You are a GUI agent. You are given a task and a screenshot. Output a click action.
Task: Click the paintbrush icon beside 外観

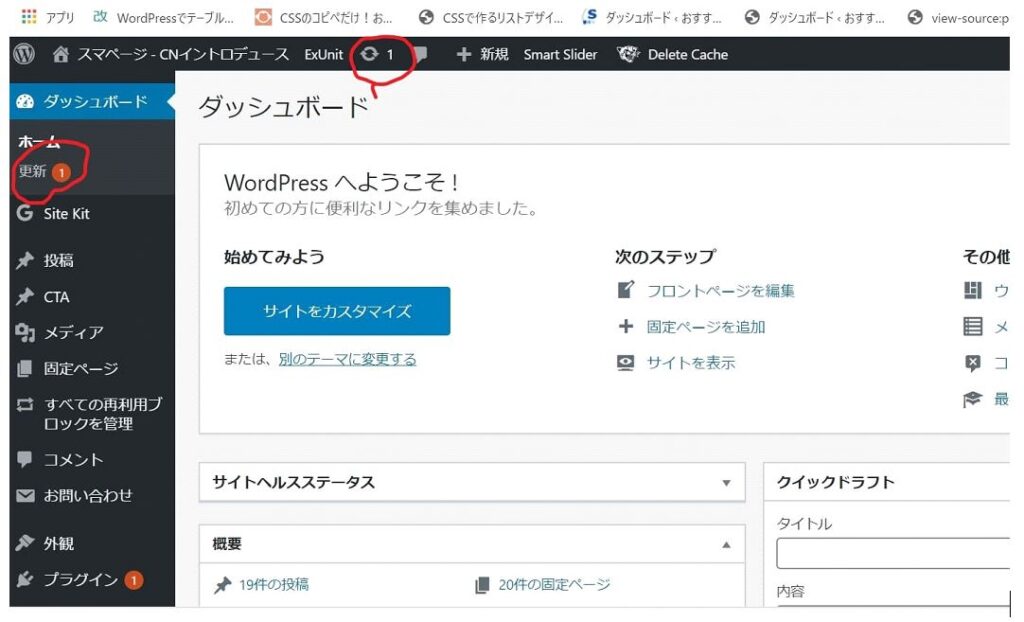coord(25,543)
